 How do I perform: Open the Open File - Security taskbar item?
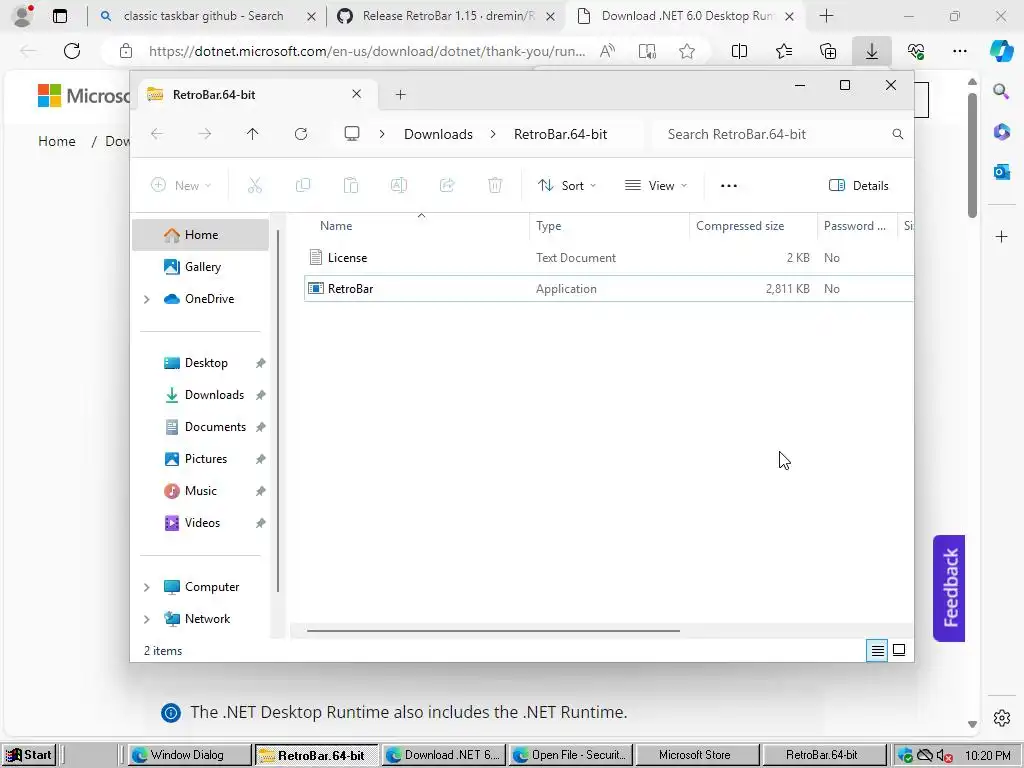coord(569,755)
